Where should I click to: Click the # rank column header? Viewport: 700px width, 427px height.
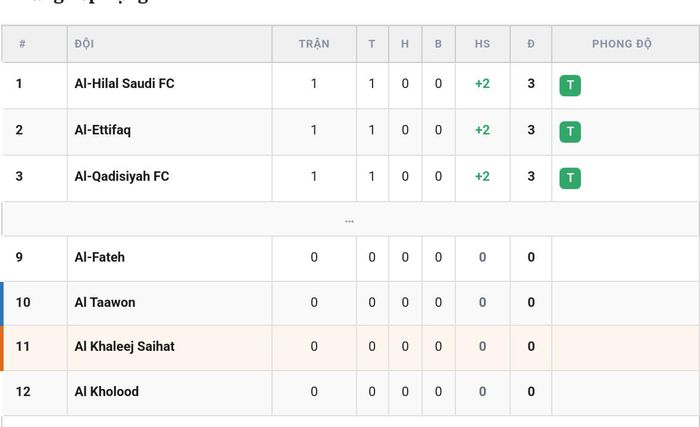22,44
